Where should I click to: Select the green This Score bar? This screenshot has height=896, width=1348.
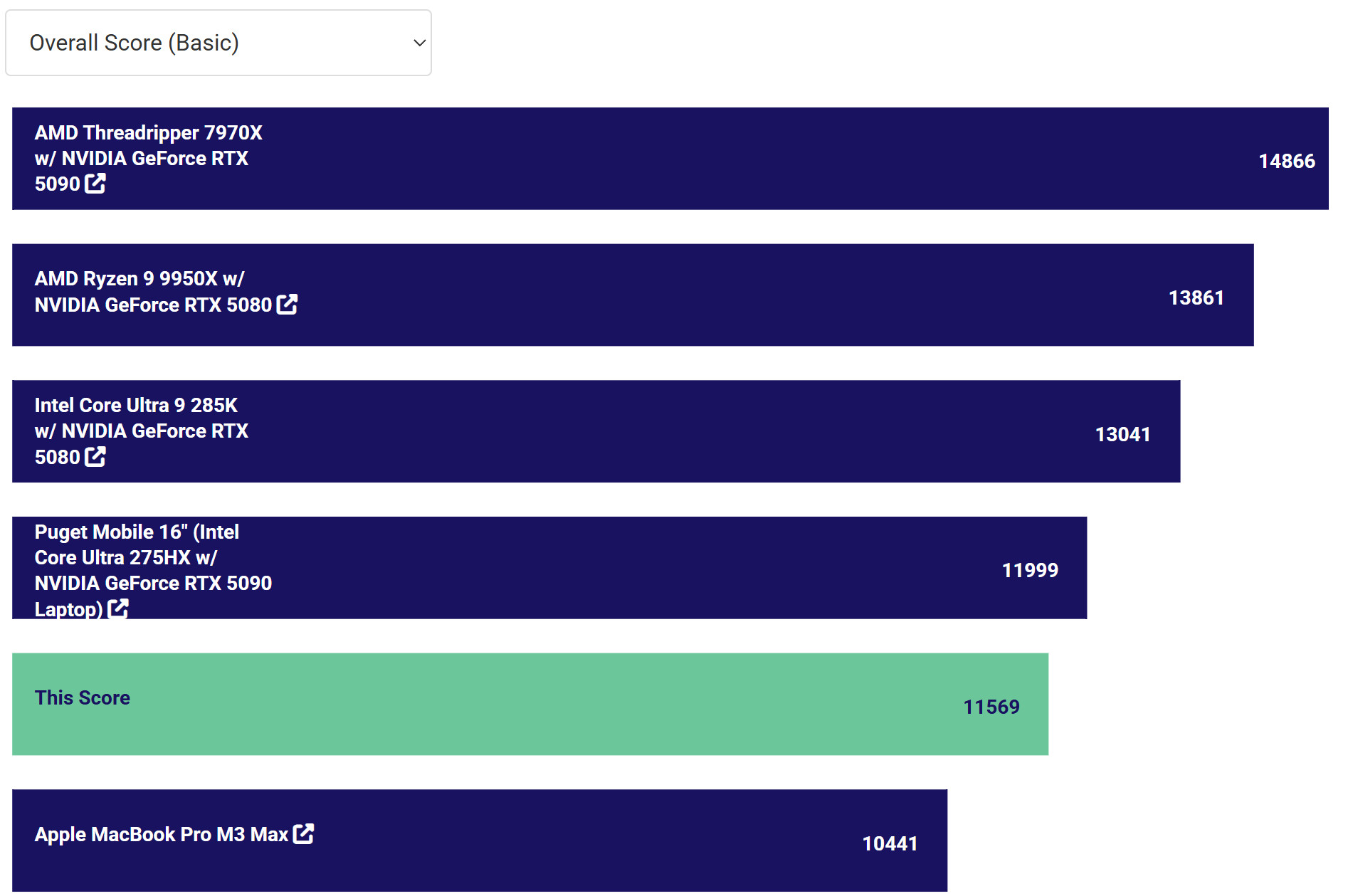point(530,704)
